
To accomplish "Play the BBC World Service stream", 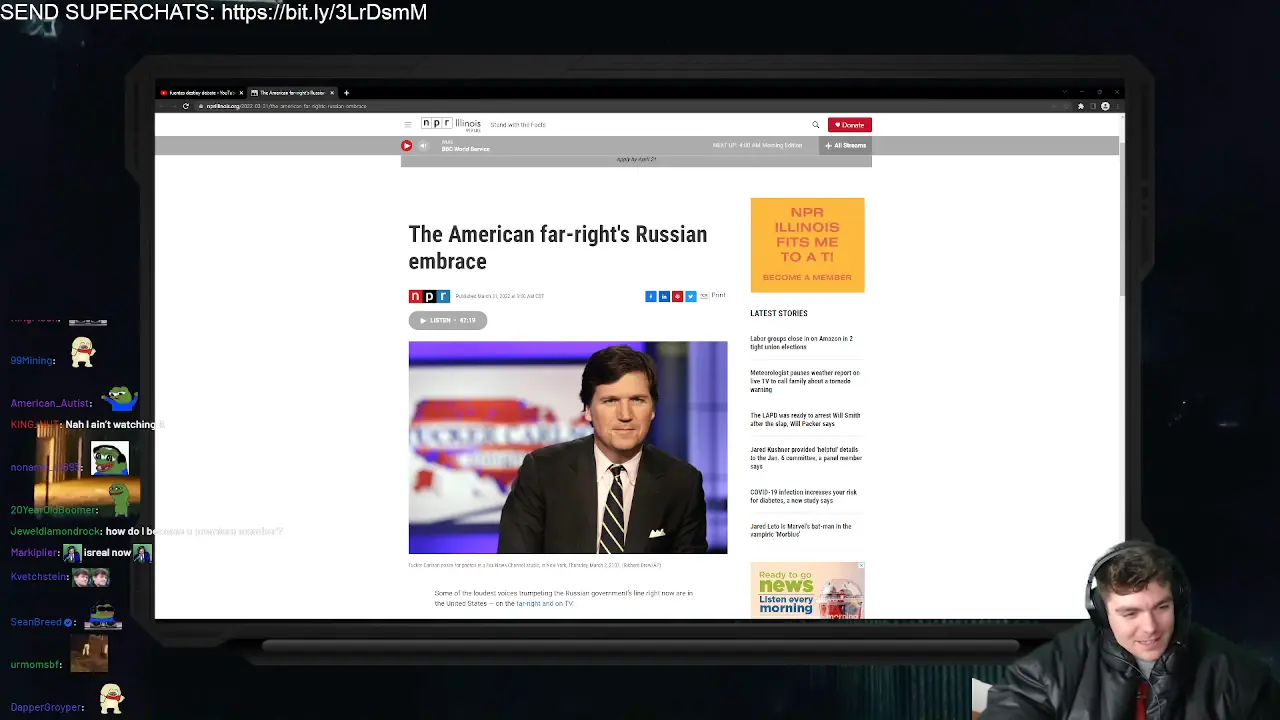I will 407,146.
